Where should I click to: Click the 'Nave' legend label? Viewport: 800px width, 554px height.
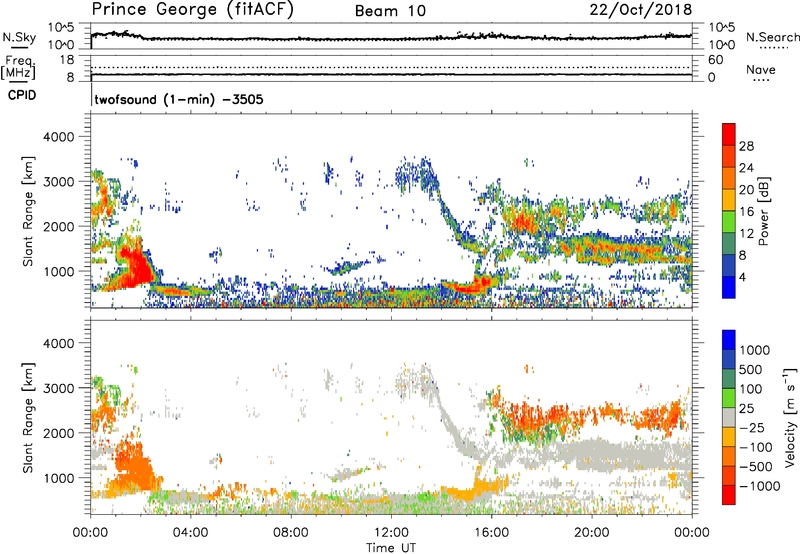point(761,69)
